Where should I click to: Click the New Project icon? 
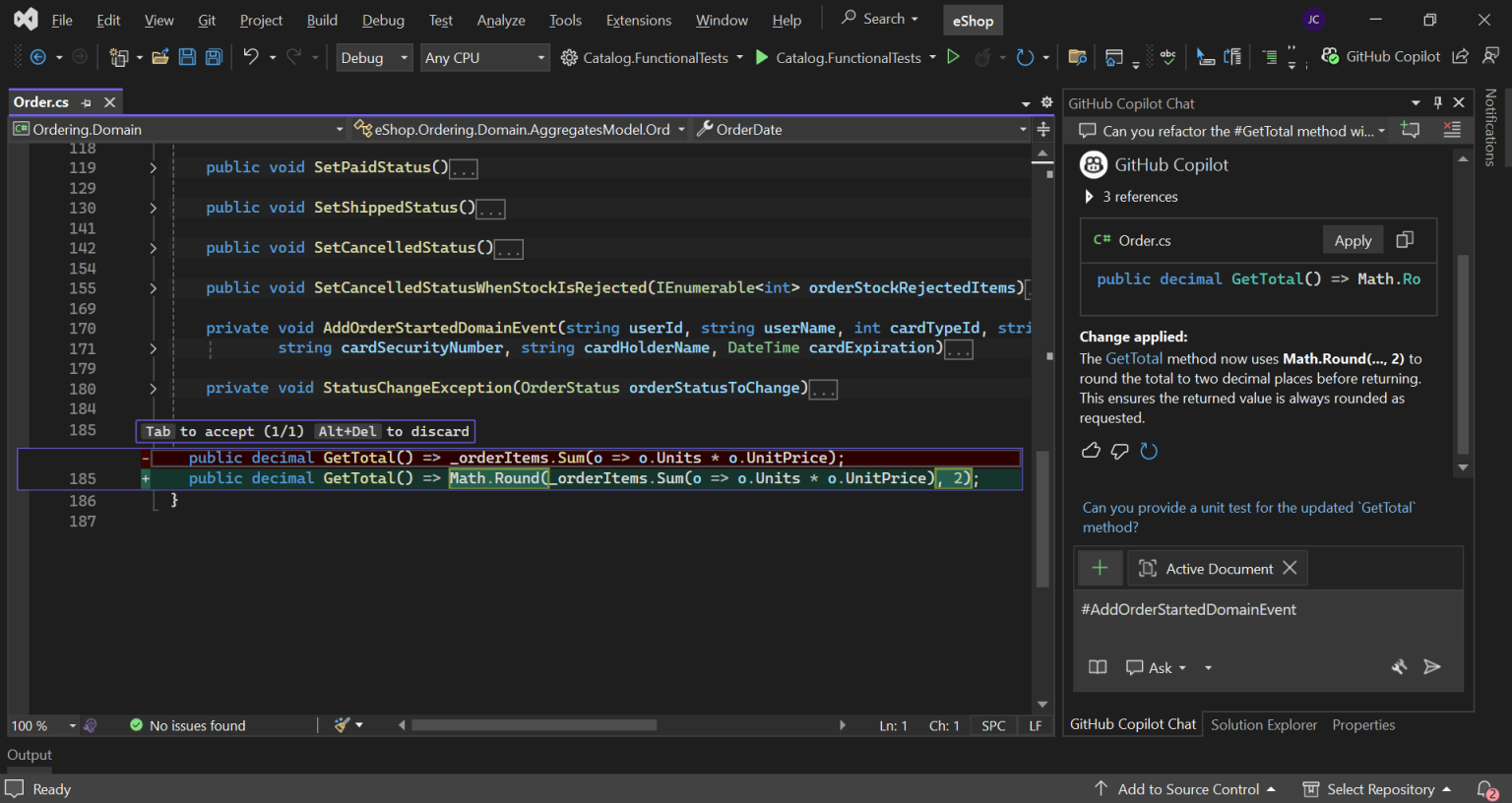(x=118, y=56)
